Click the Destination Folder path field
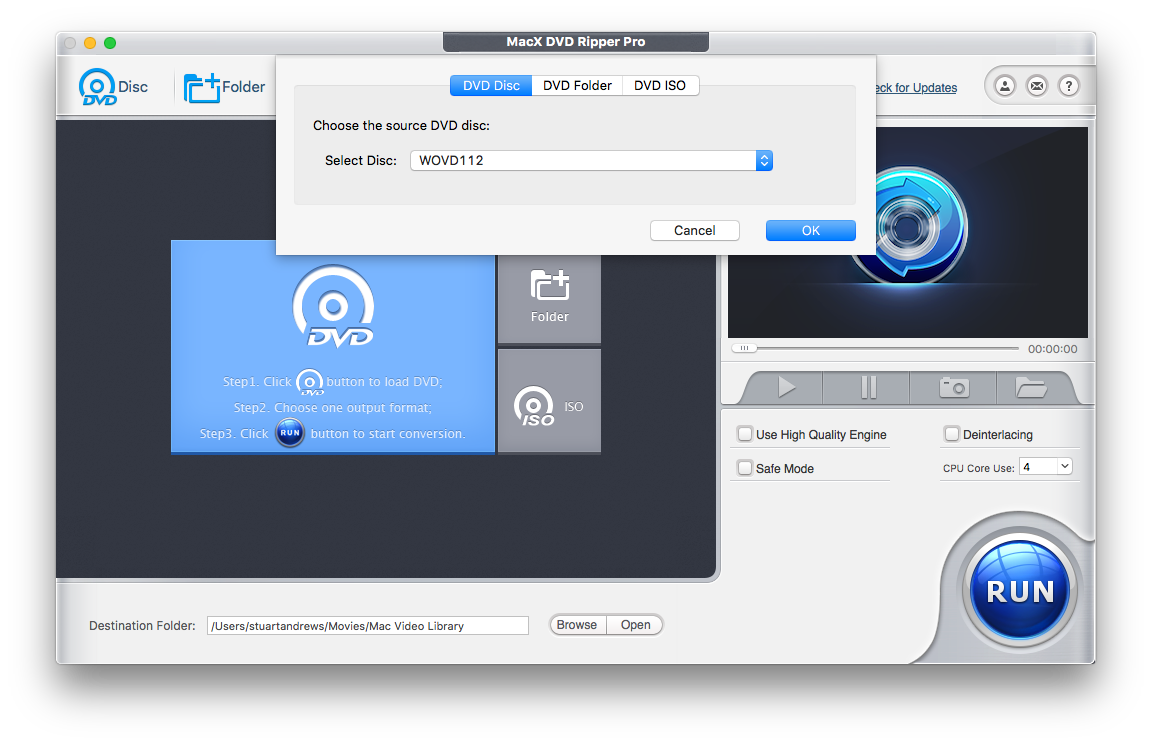Screen dimensions: 1152x744 click(x=367, y=626)
